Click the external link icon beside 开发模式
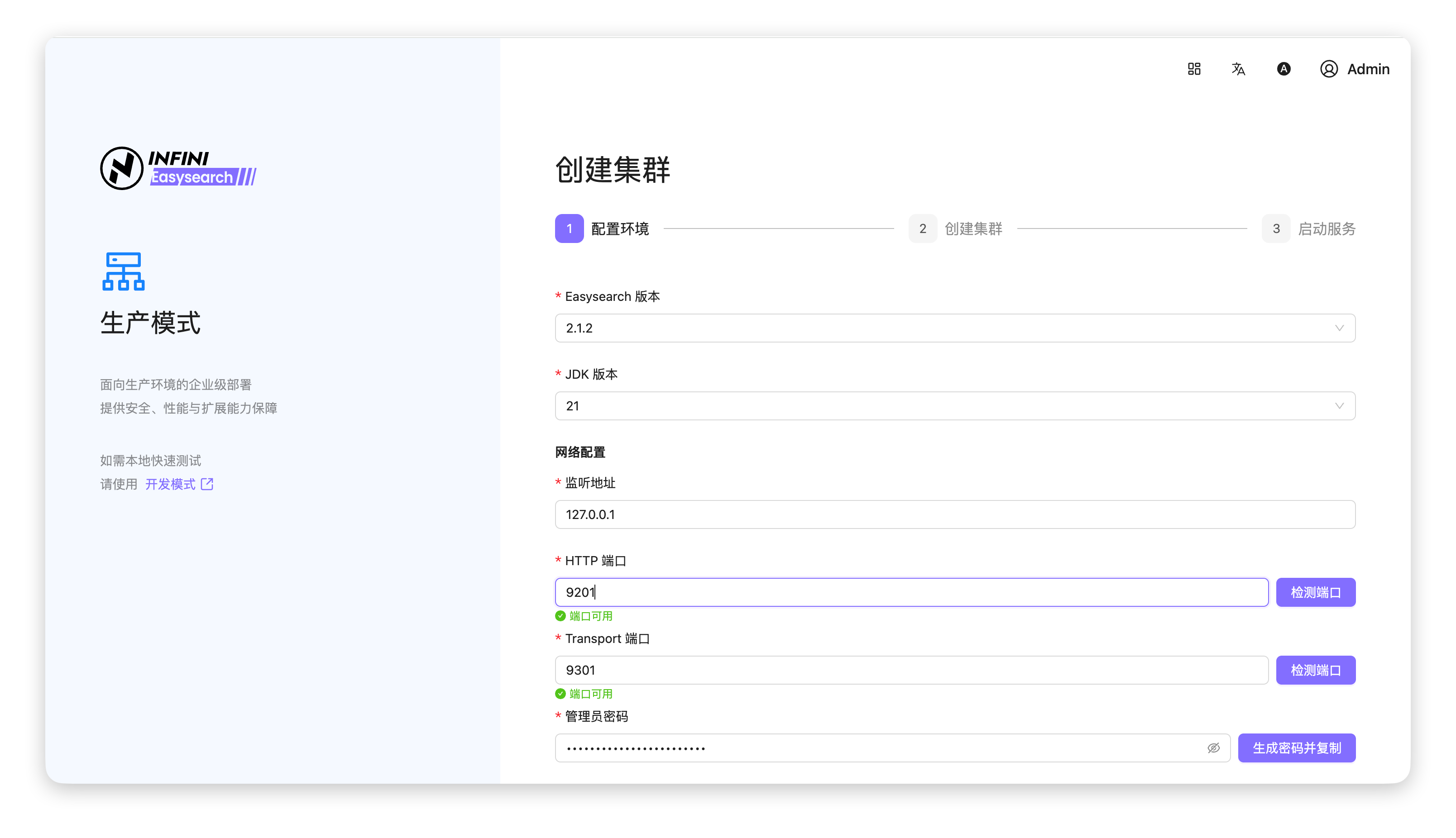This screenshot has height=838, width=1456. click(x=207, y=484)
